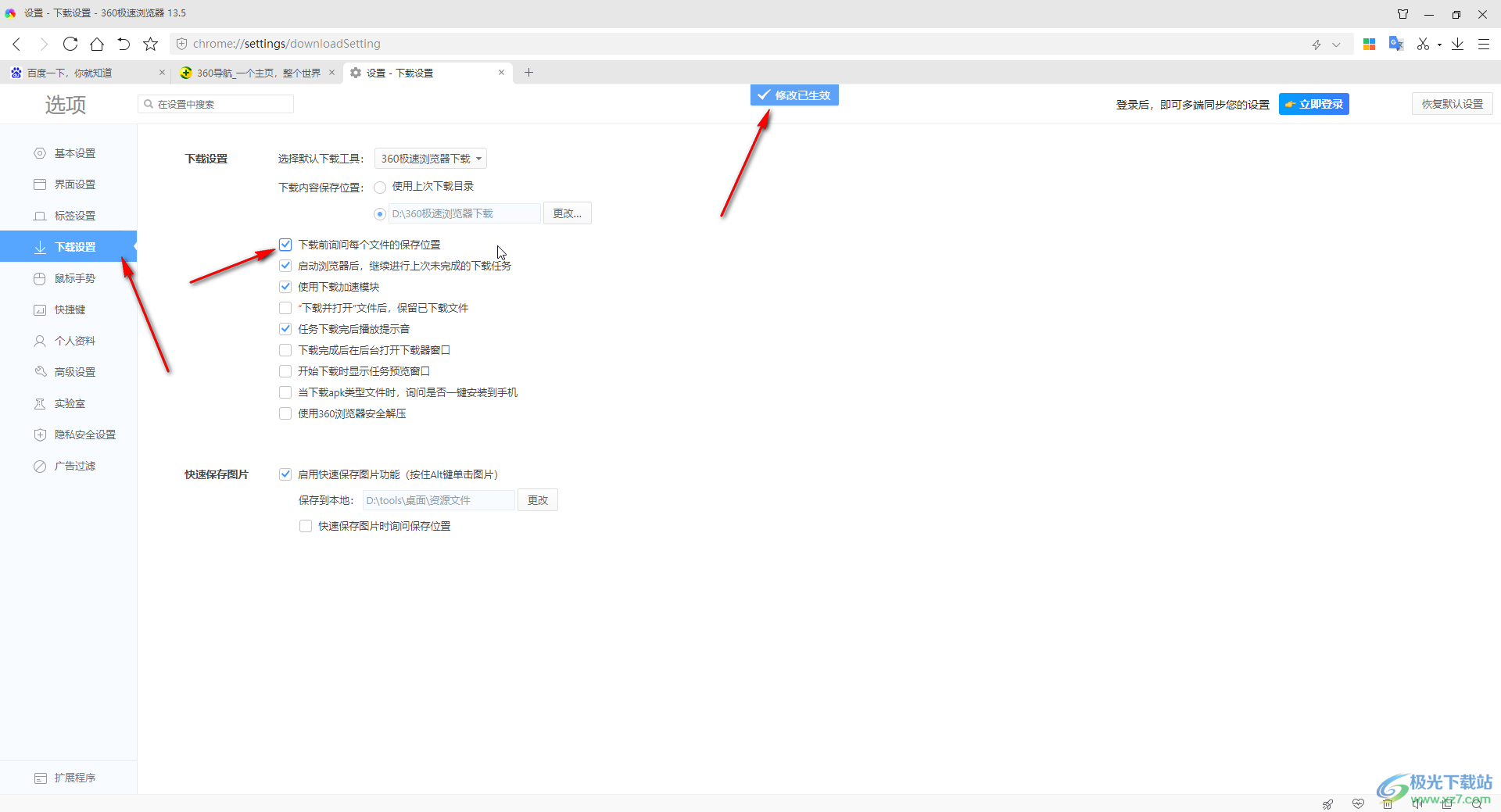Viewport: 1501px width, 812px height.
Task: Toggle 下载前询问每个文件的保存位置 checkbox
Action: pyautogui.click(x=285, y=245)
